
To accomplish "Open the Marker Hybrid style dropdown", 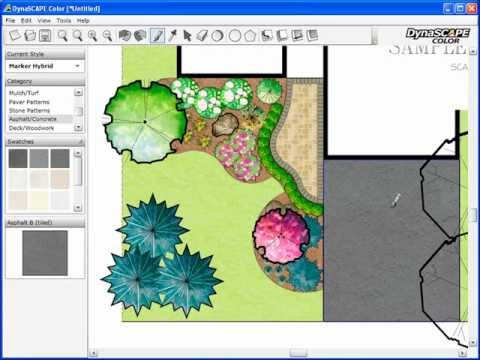I will (x=45, y=66).
